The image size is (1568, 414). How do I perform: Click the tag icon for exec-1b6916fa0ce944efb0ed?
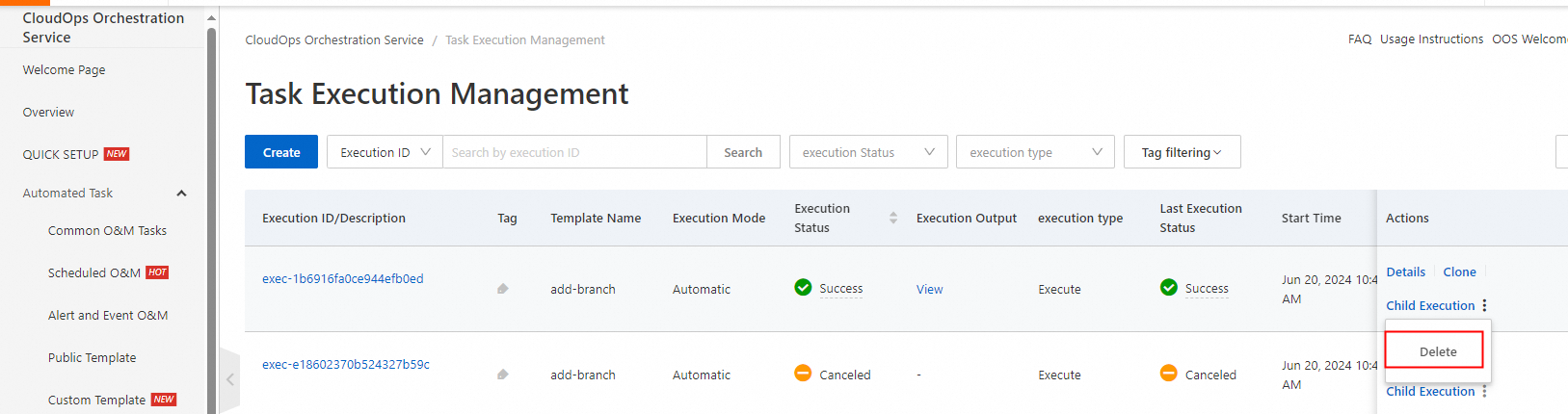click(502, 289)
